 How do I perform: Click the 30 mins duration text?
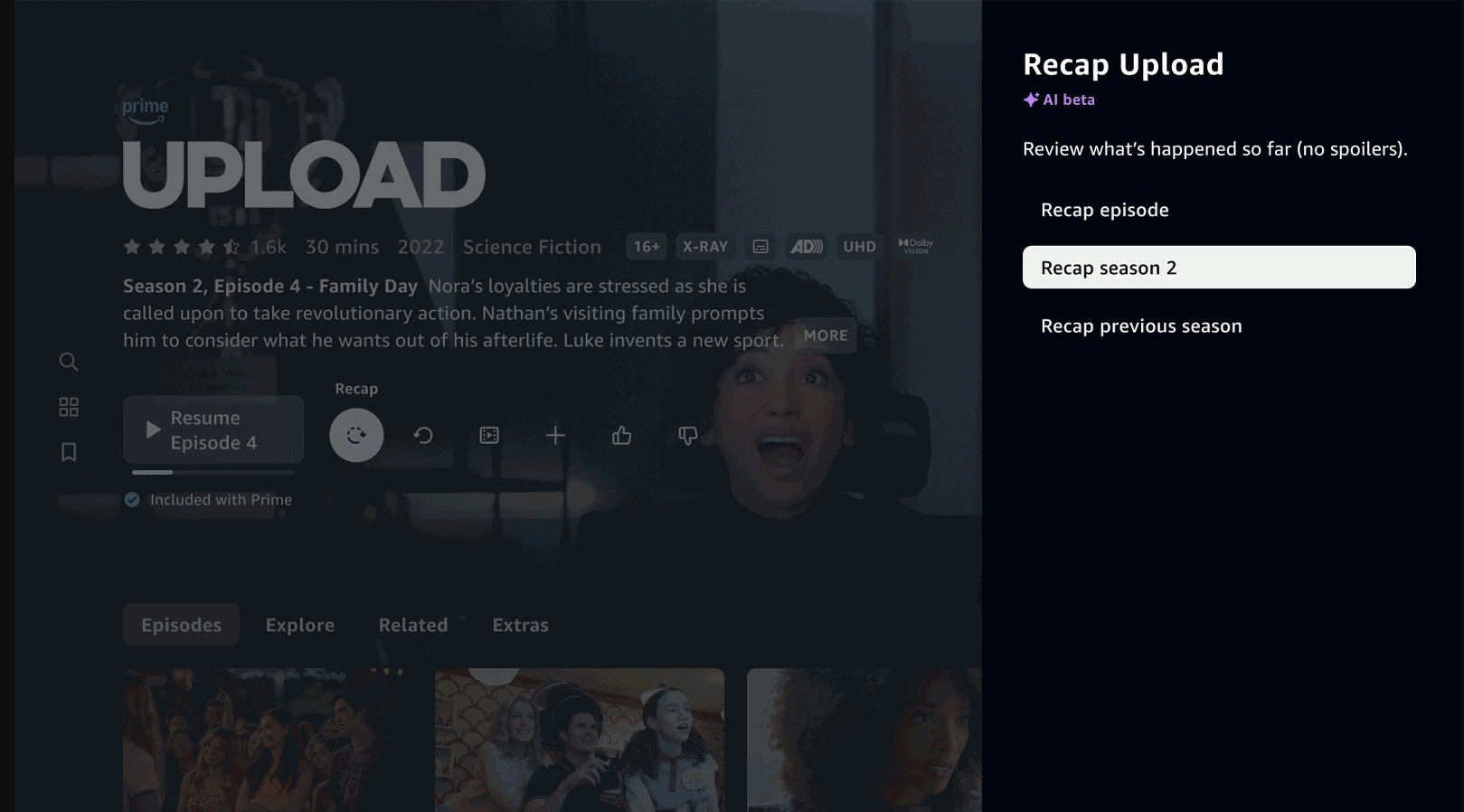[x=342, y=247]
